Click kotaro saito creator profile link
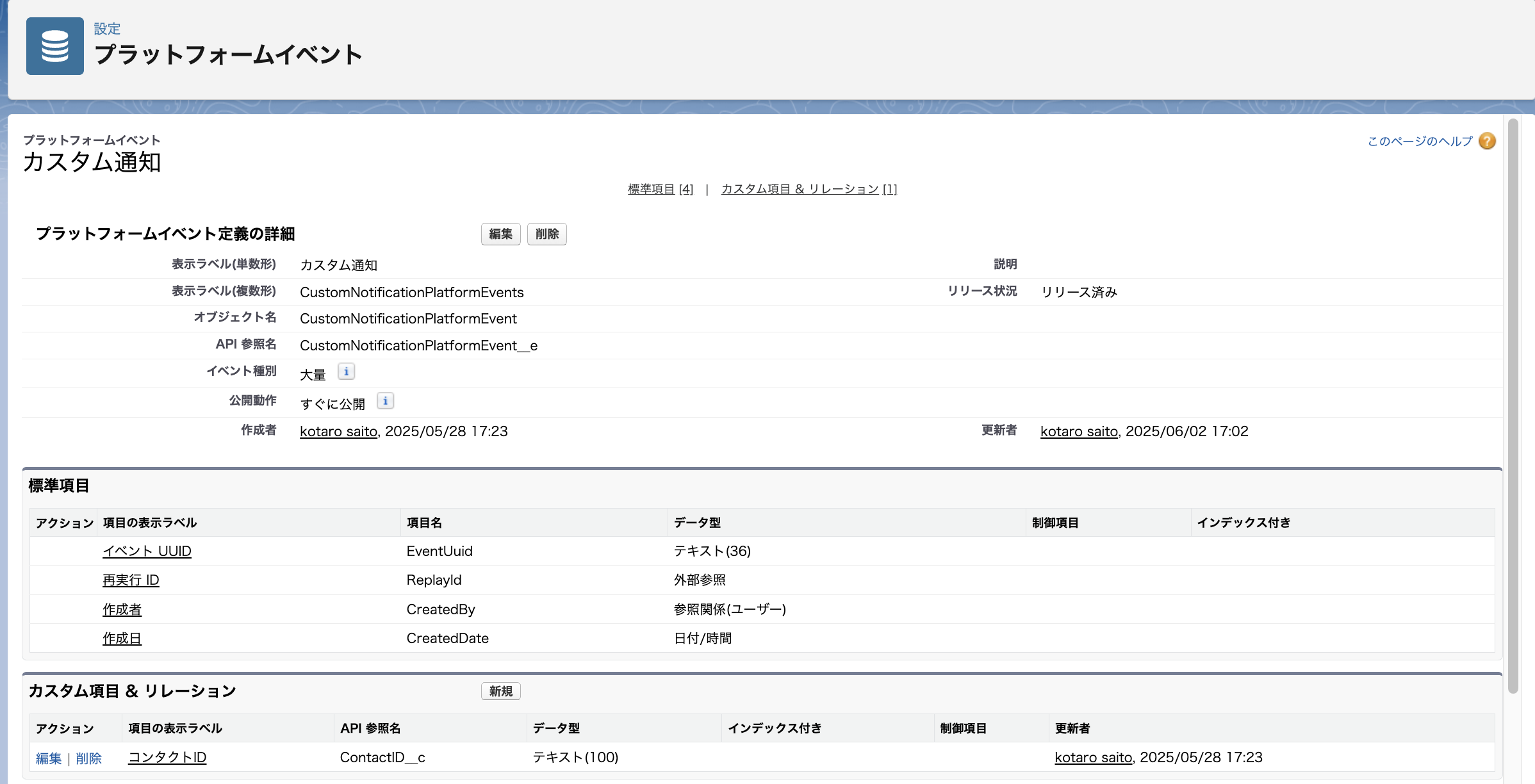This screenshot has width=1535, height=784. point(338,431)
